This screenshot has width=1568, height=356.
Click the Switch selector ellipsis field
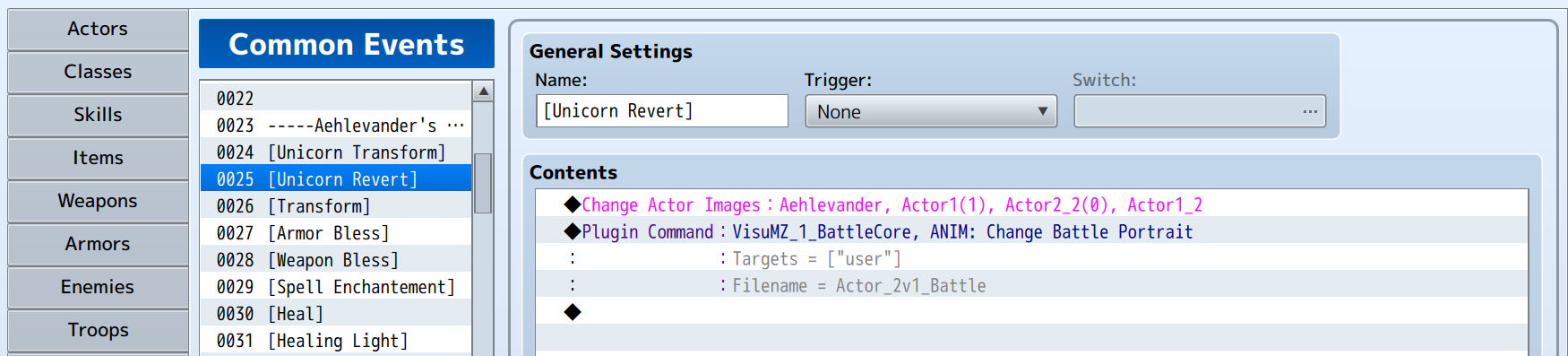point(1200,111)
